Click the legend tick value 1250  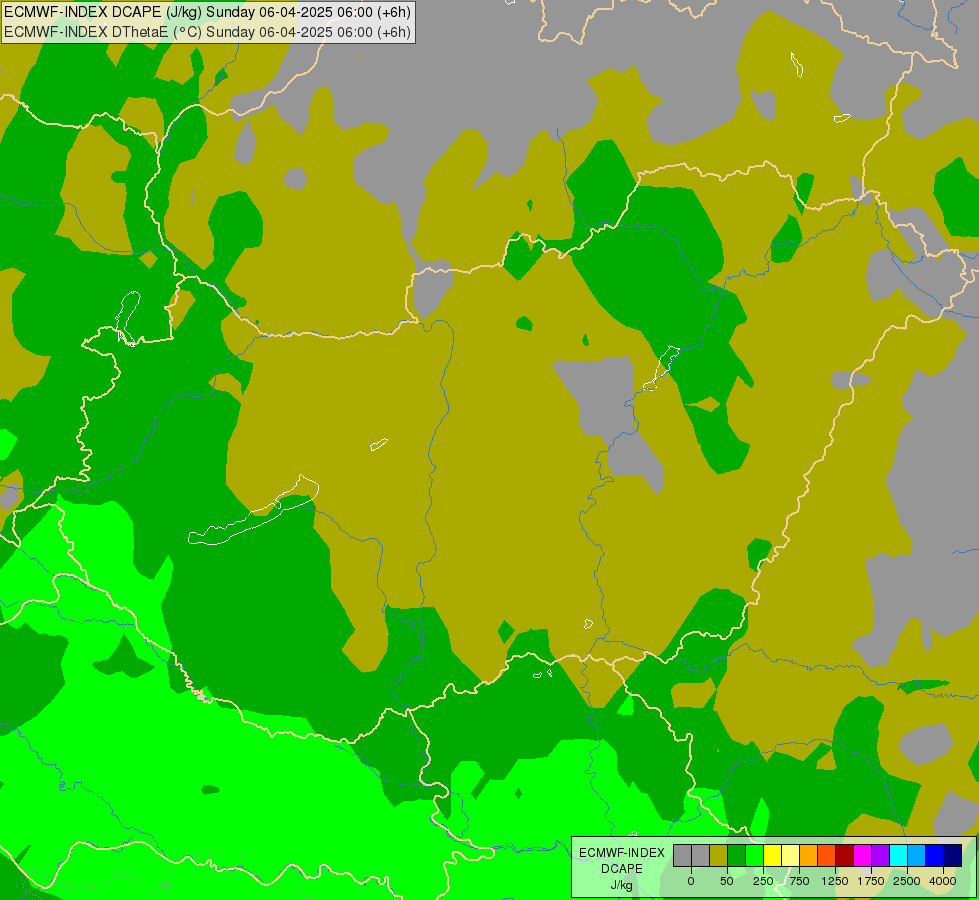click(835, 881)
